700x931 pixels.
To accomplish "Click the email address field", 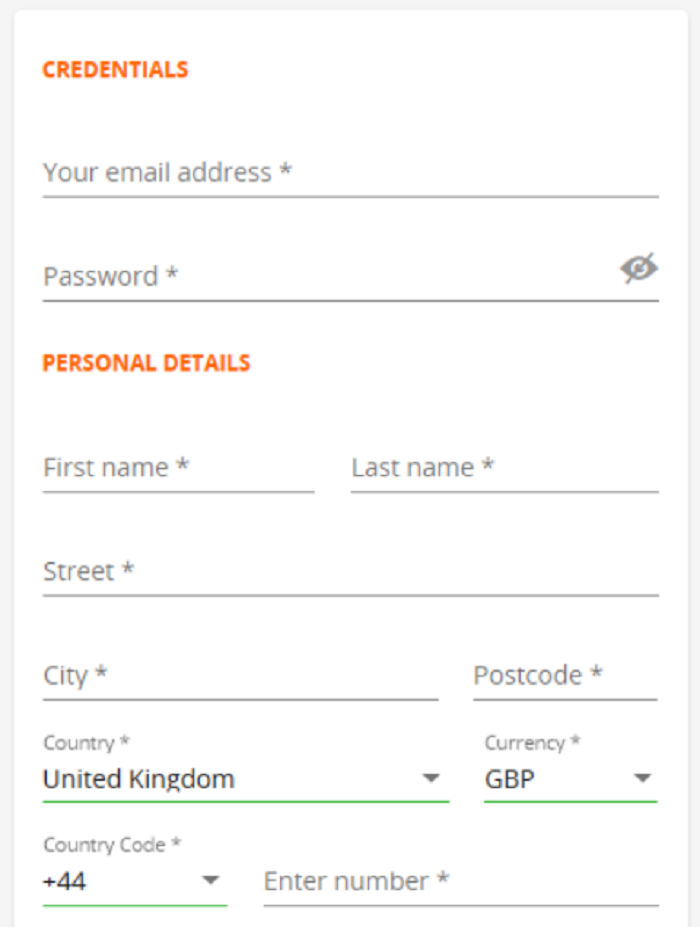I will pos(350,173).
